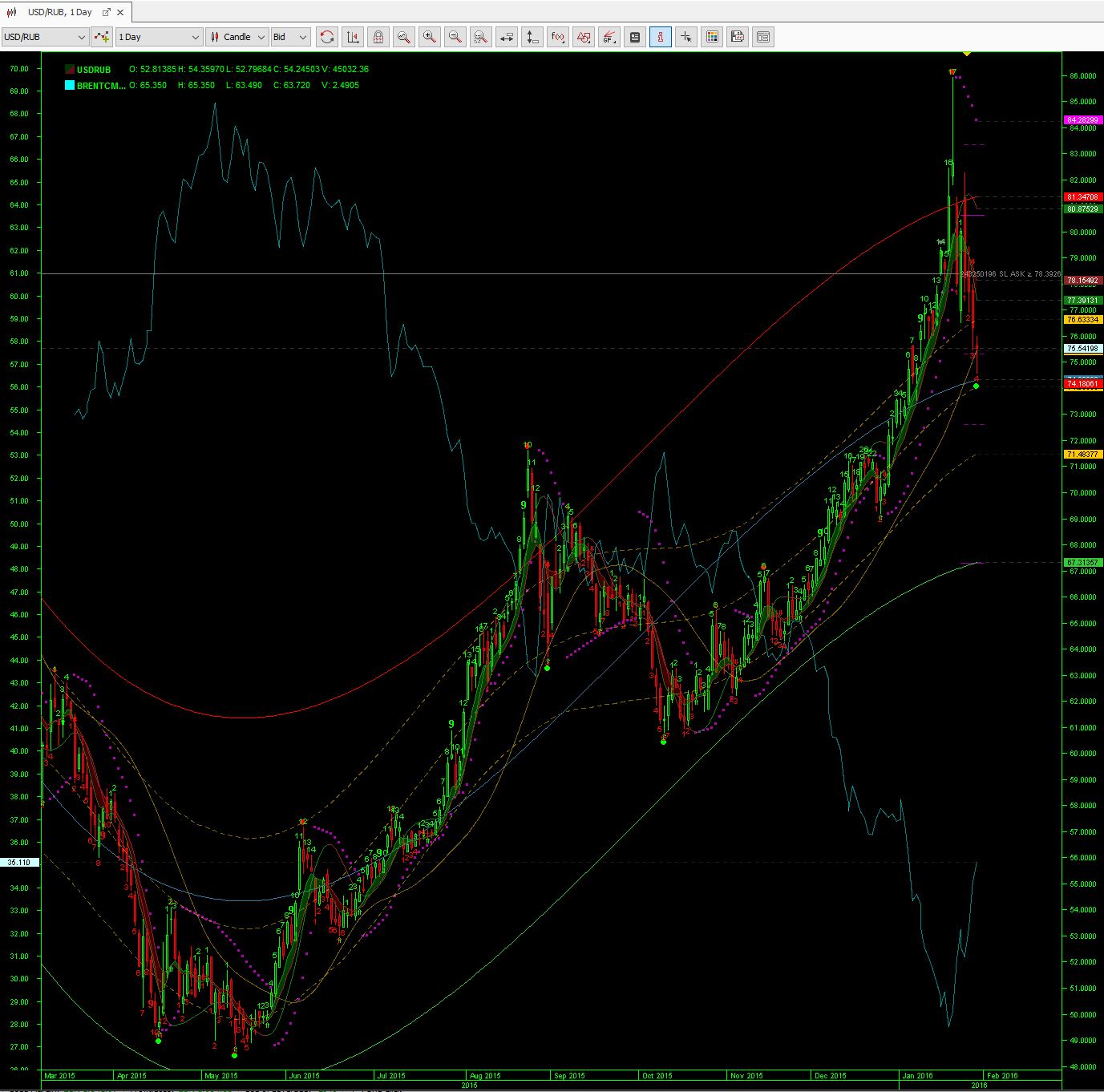1104x1092 pixels.
Task: Select the USD/RUB, 1 Day chart tab
Action: point(59,12)
